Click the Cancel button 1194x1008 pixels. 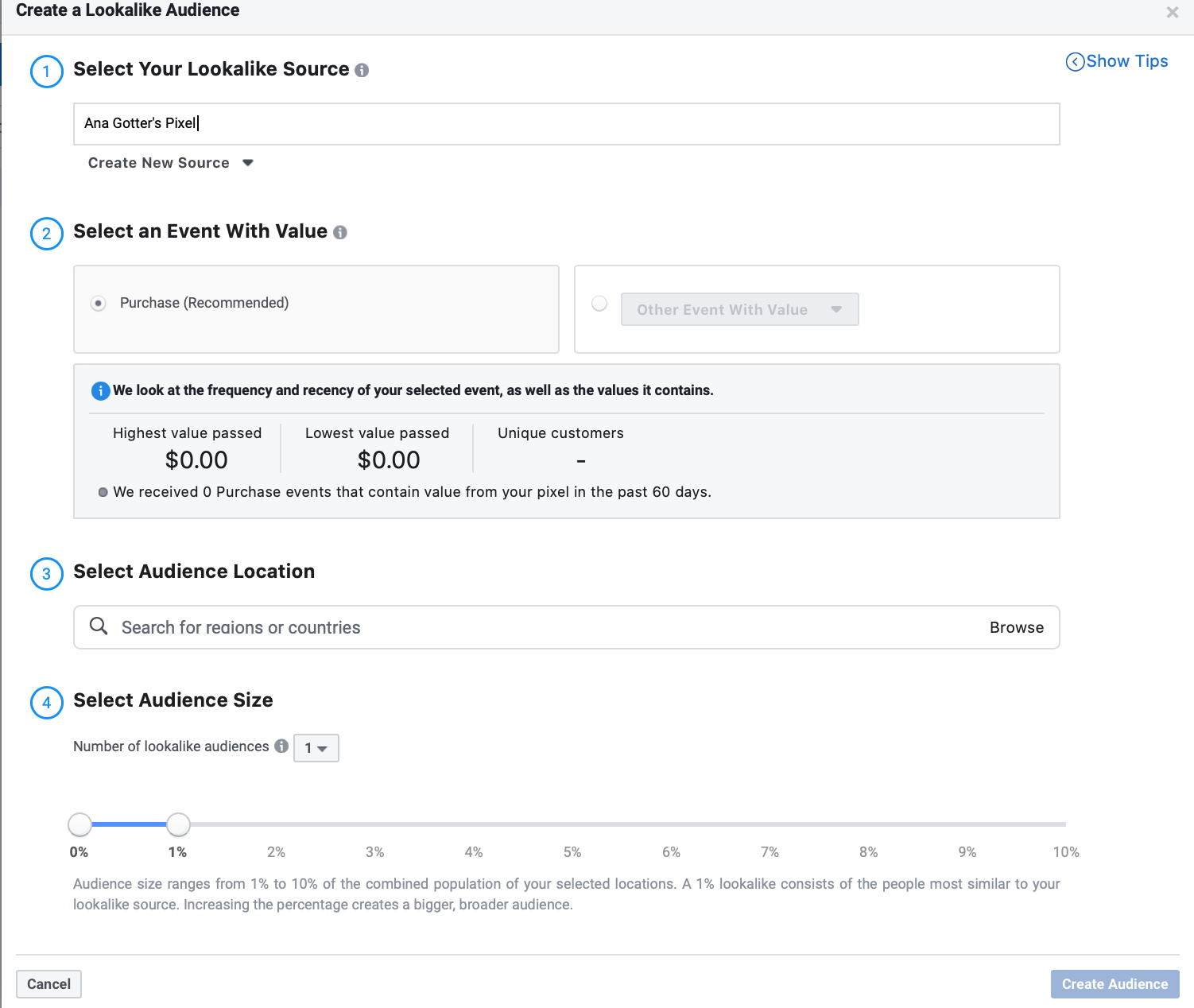pyautogui.click(x=48, y=983)
